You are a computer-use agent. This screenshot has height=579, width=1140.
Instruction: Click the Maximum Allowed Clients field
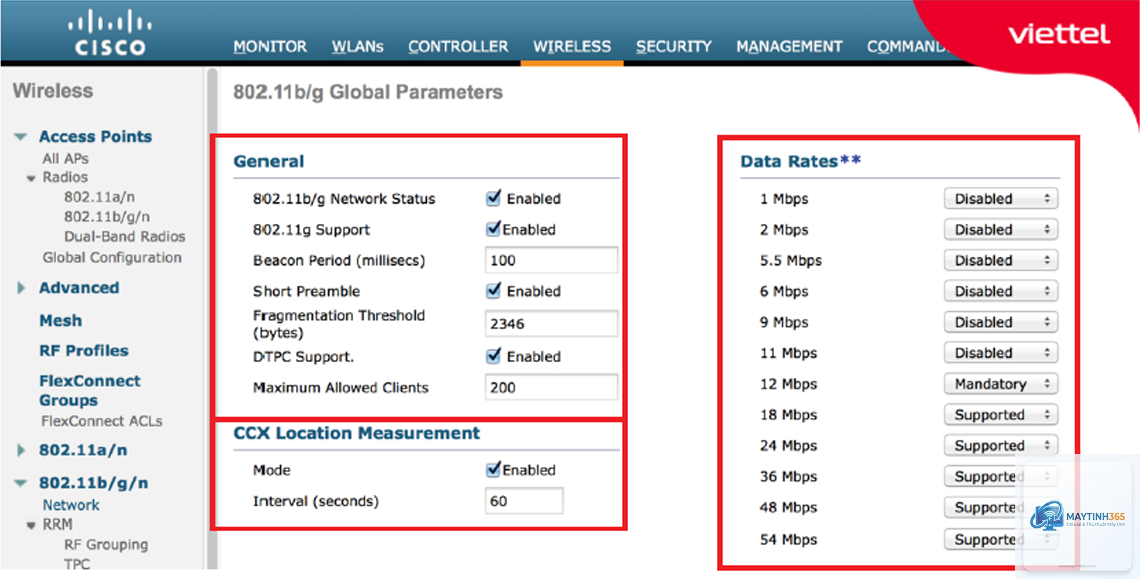pos(551,388)
